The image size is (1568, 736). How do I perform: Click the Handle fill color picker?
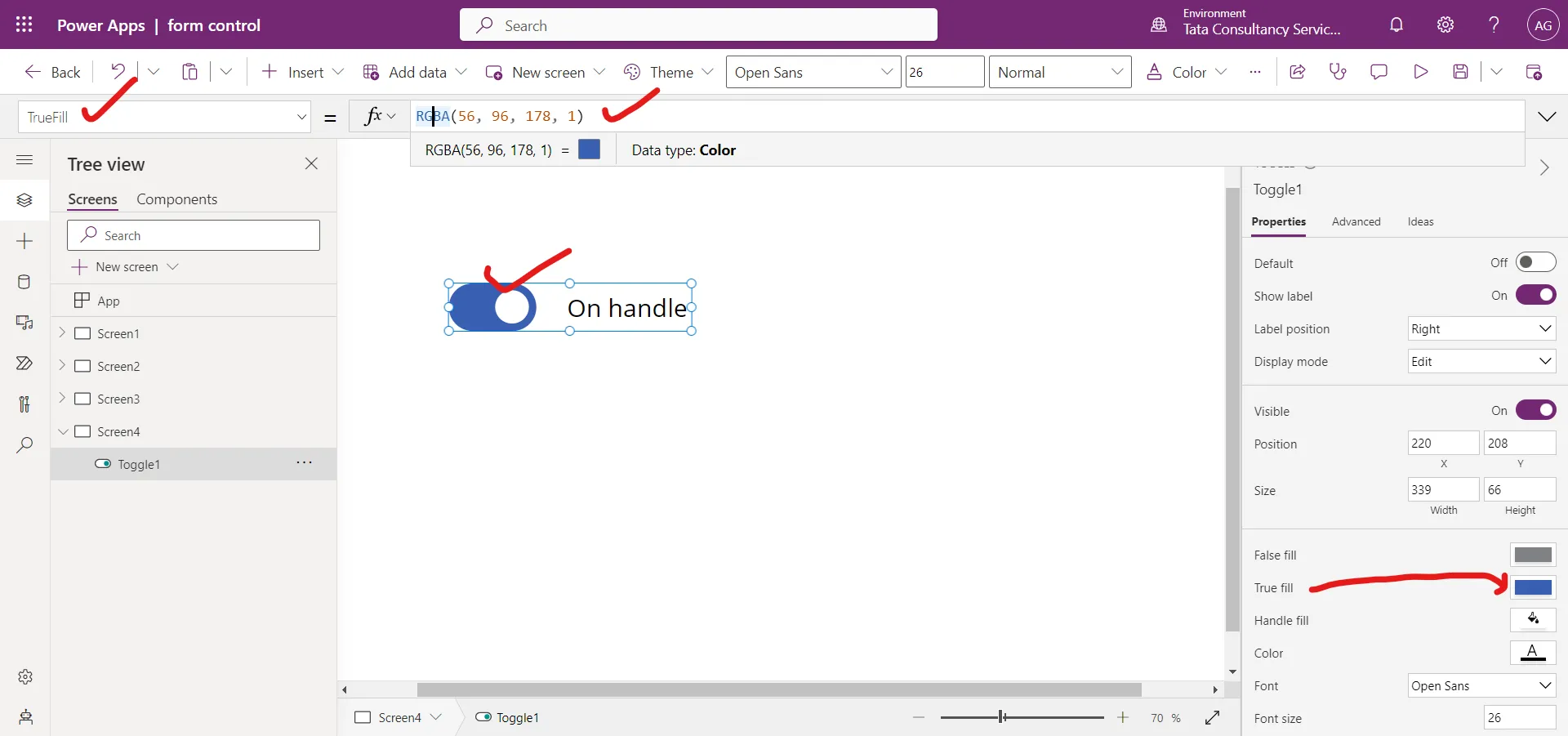[x=1533, y=620]
